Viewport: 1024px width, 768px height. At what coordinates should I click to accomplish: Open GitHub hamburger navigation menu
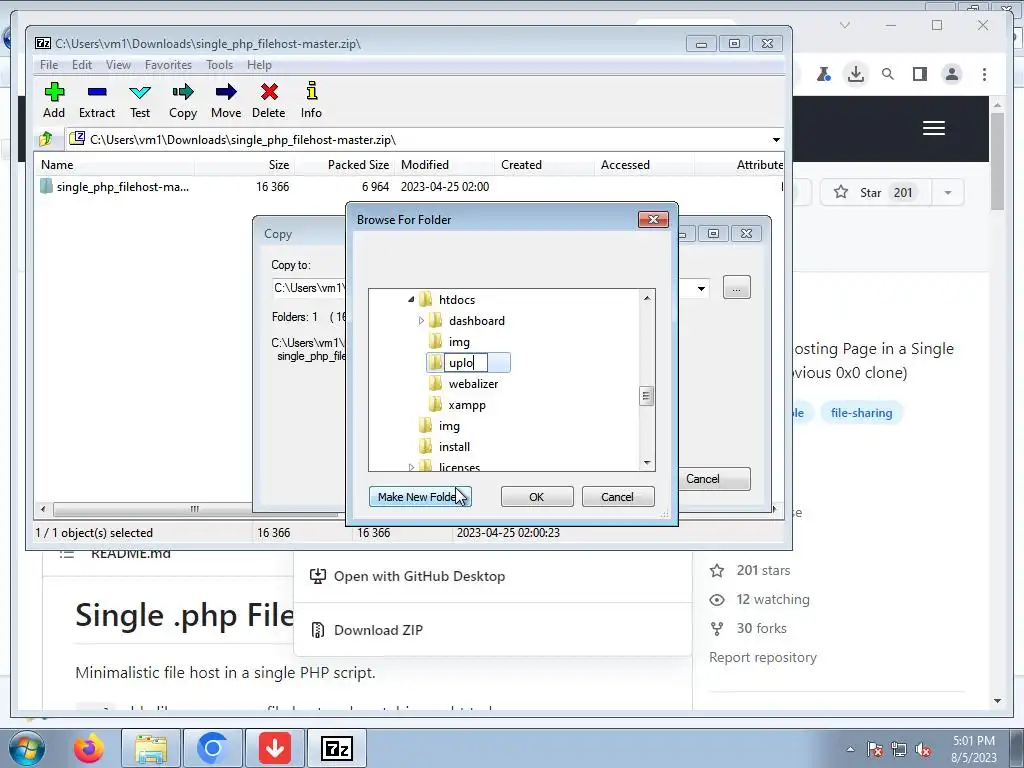[x=934, y=128]
